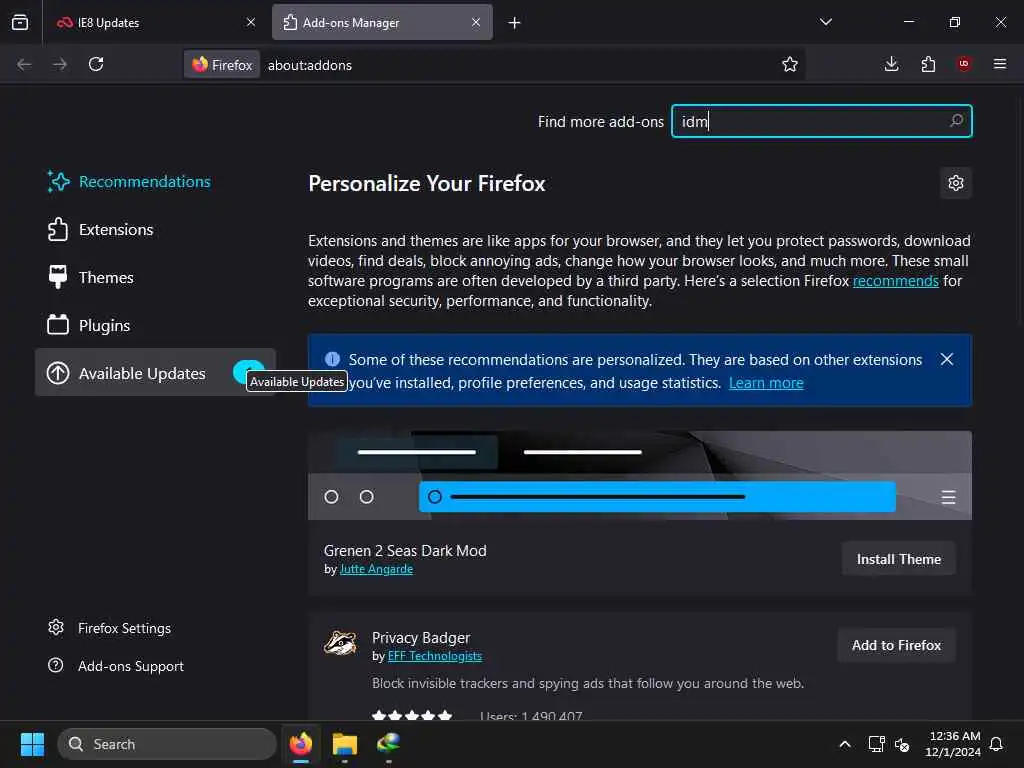Open the tools gear menu for add-ons
Screen dimensions: 1024x768
tap(956, 183)
